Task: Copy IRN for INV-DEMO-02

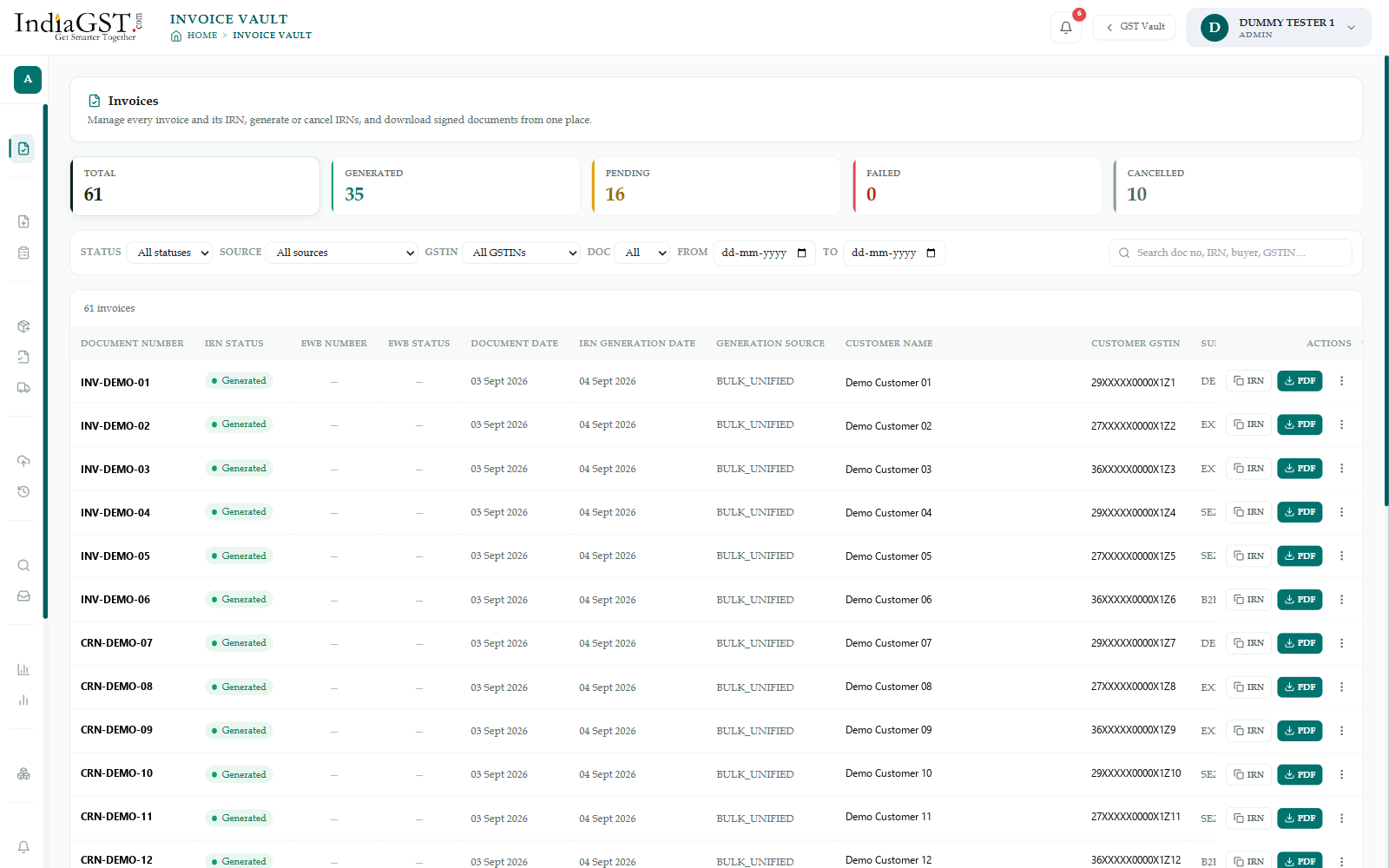Action: (1248, 424)
